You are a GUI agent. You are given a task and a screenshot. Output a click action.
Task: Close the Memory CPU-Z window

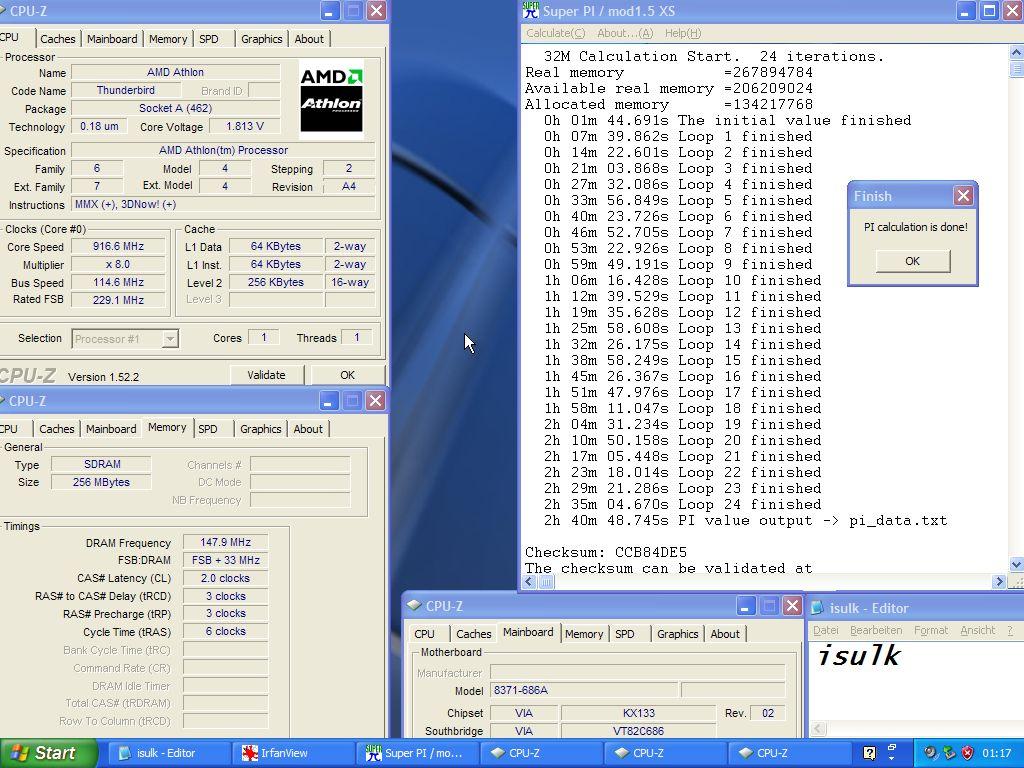(x=376, y=400)
